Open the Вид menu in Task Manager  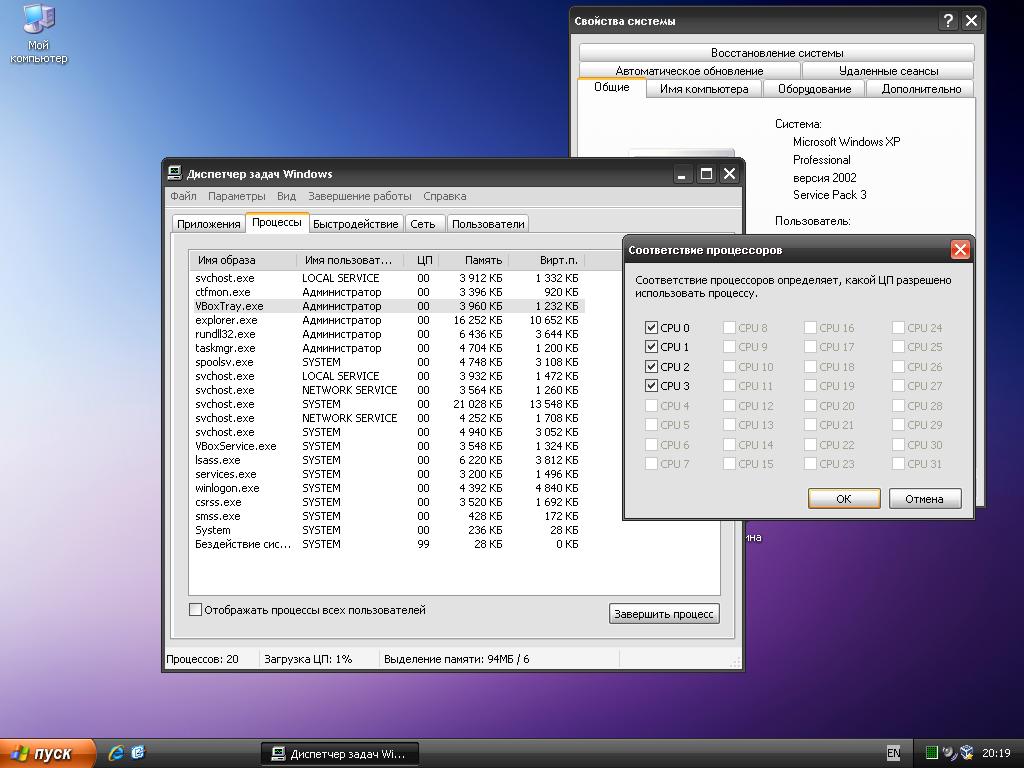[286, 196]
